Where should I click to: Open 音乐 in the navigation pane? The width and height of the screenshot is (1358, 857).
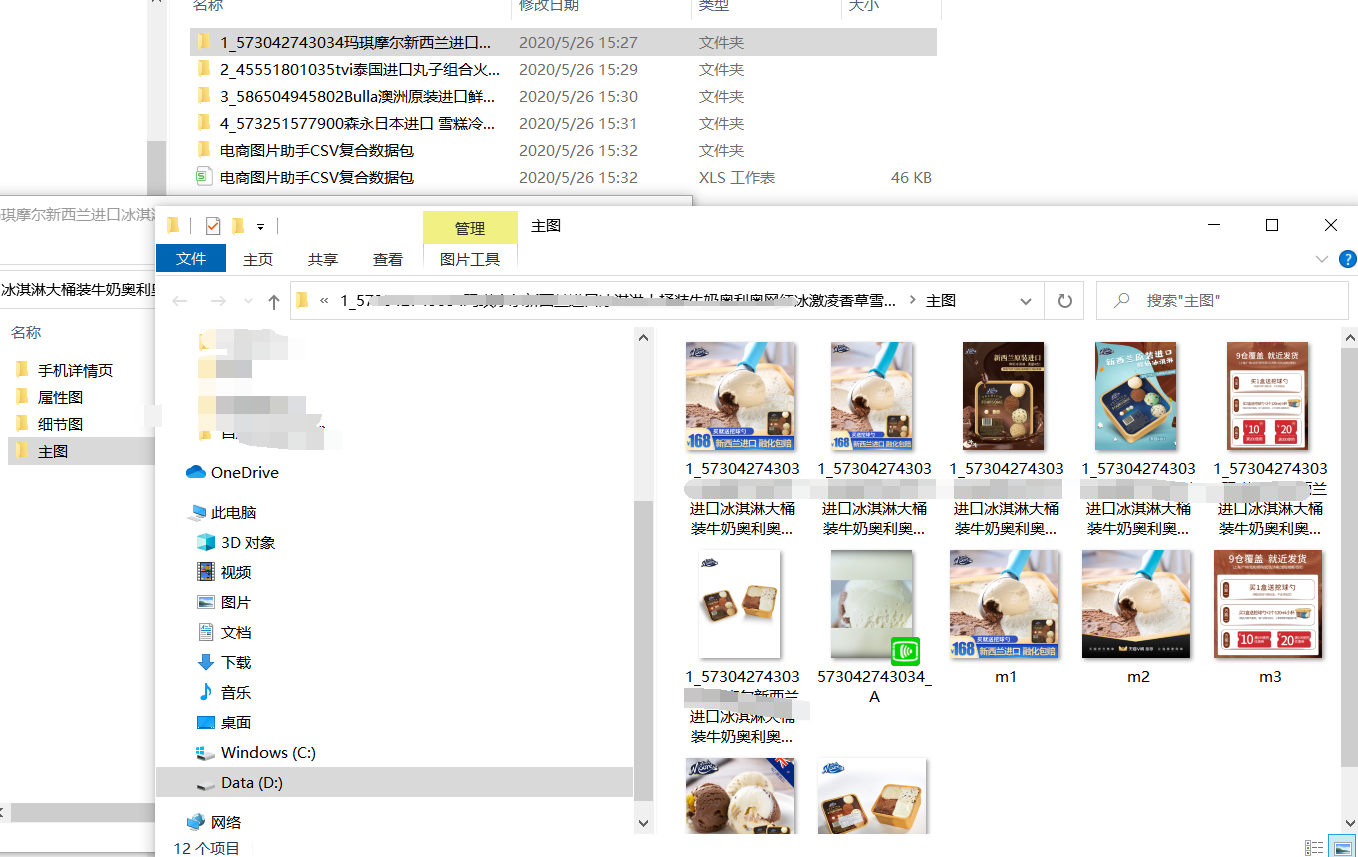(x=224, y=692)
